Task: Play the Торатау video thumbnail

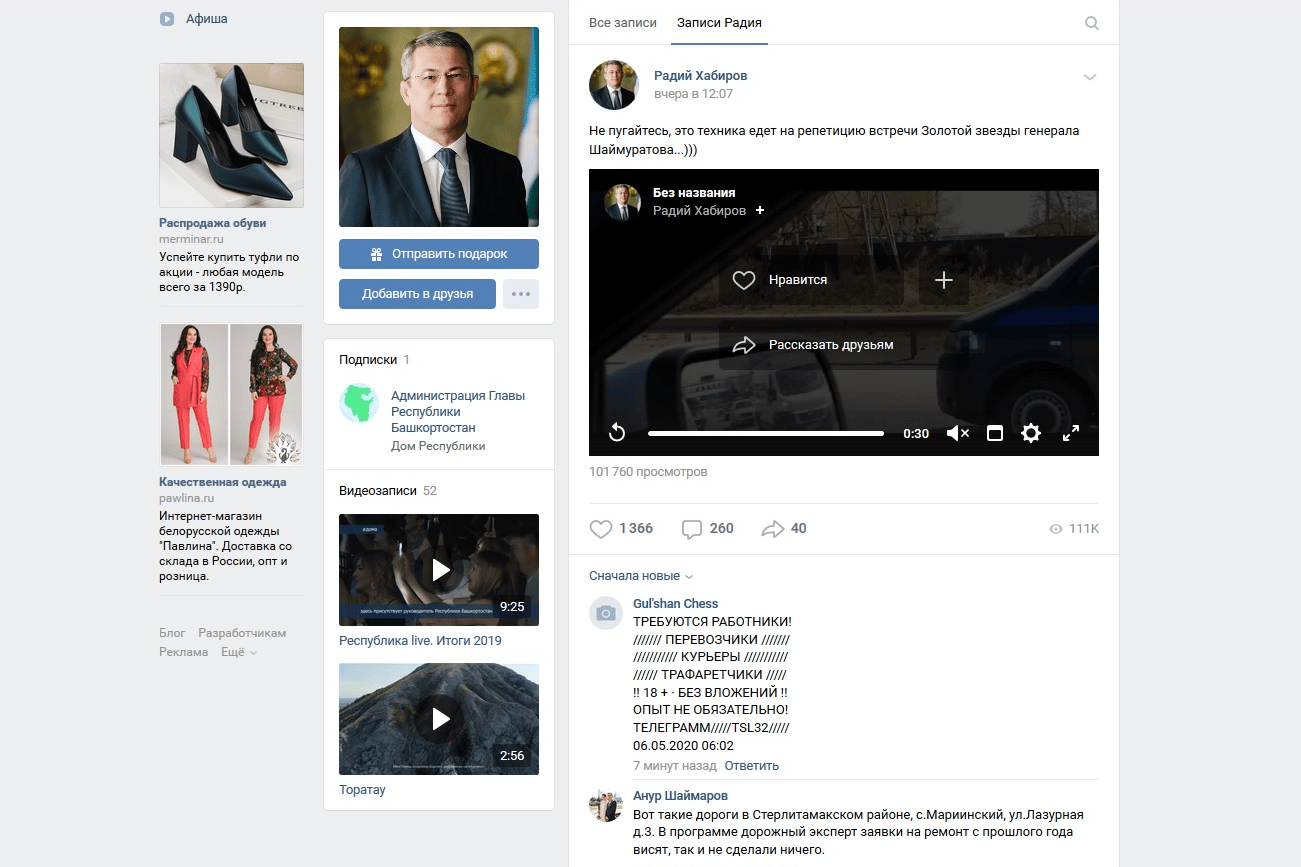Action: pos(439,719)
